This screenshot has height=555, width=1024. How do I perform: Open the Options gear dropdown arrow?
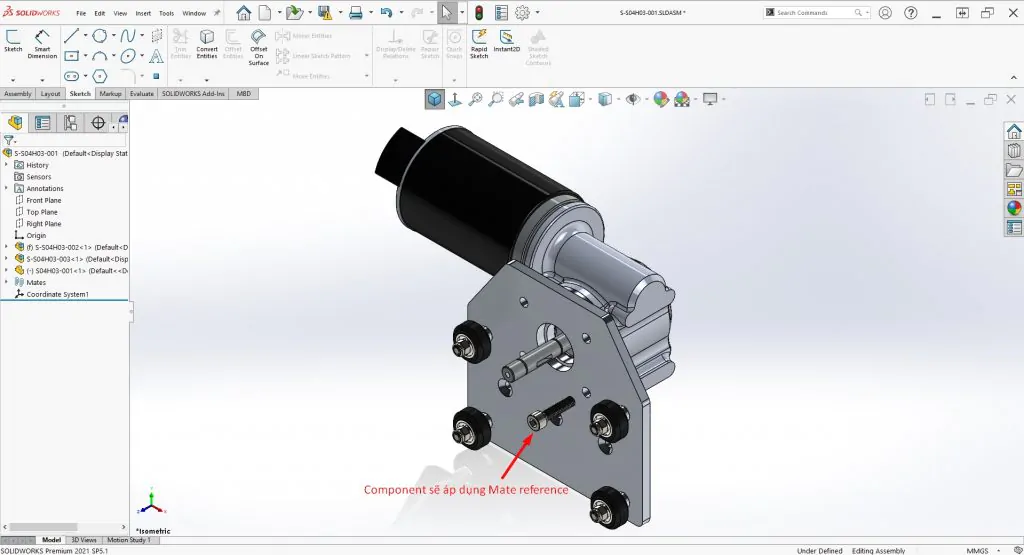click(x=537, y=12)
